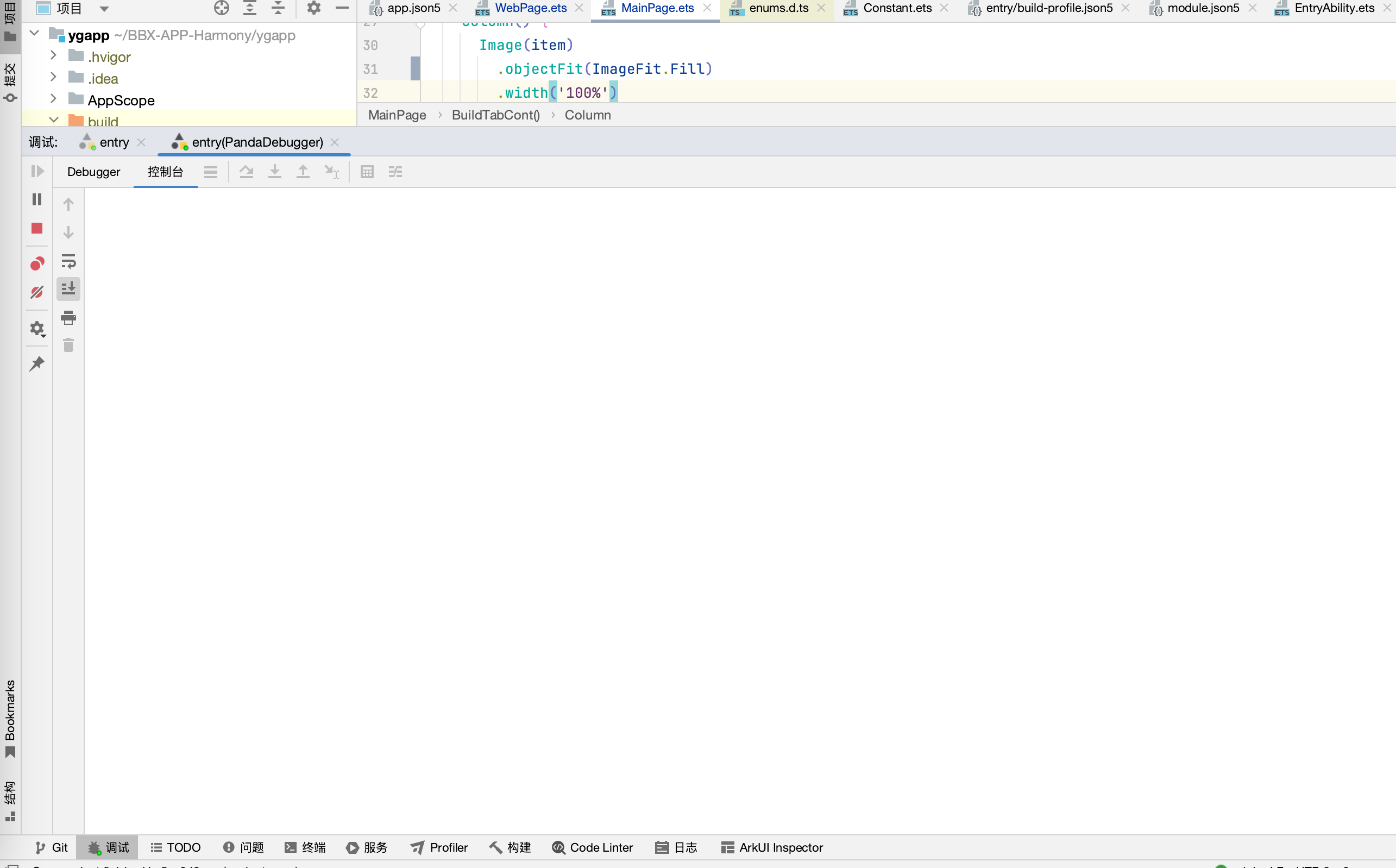This screenshot has width=1396, height=868.
Task: Open the Profiler tool window
Action: pos(439,847)
